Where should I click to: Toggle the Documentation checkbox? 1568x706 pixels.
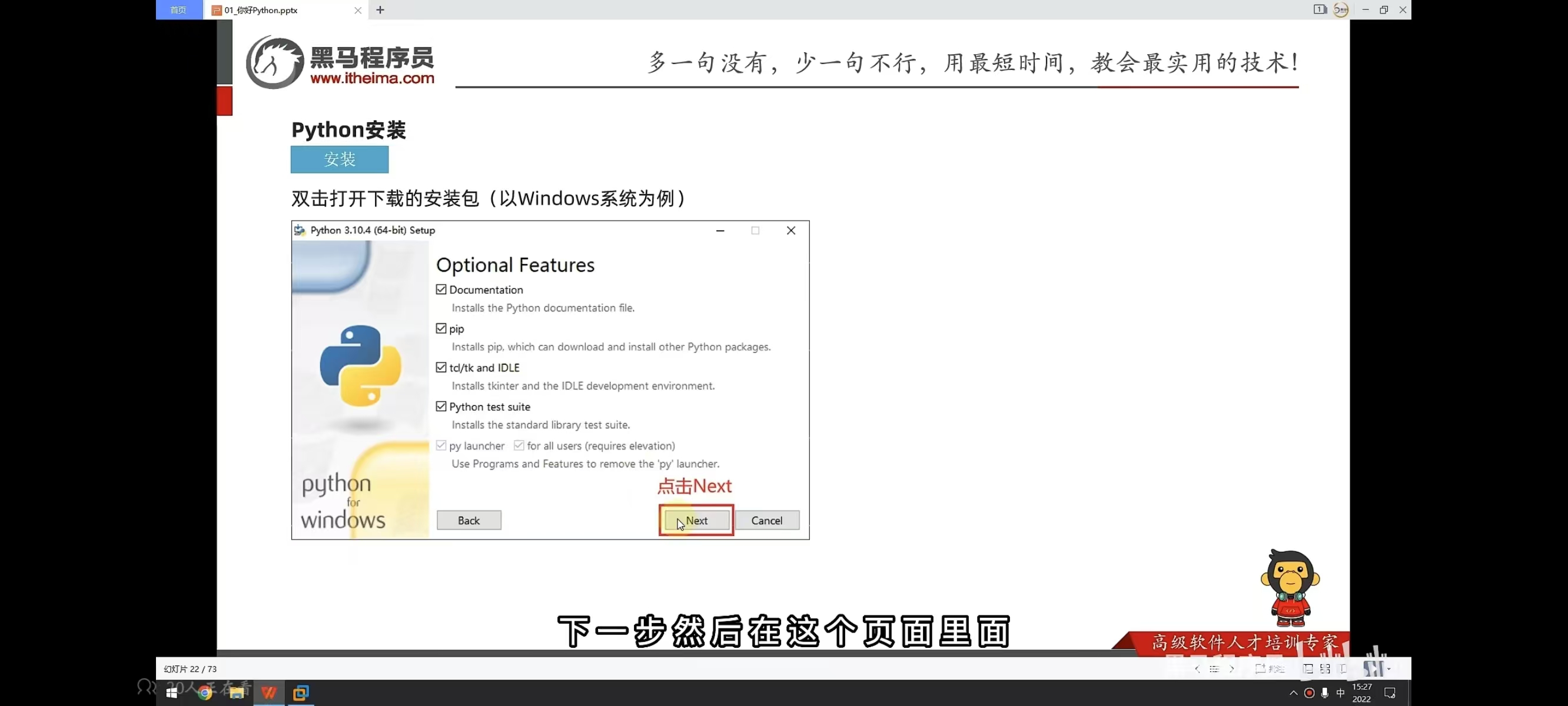441,289
